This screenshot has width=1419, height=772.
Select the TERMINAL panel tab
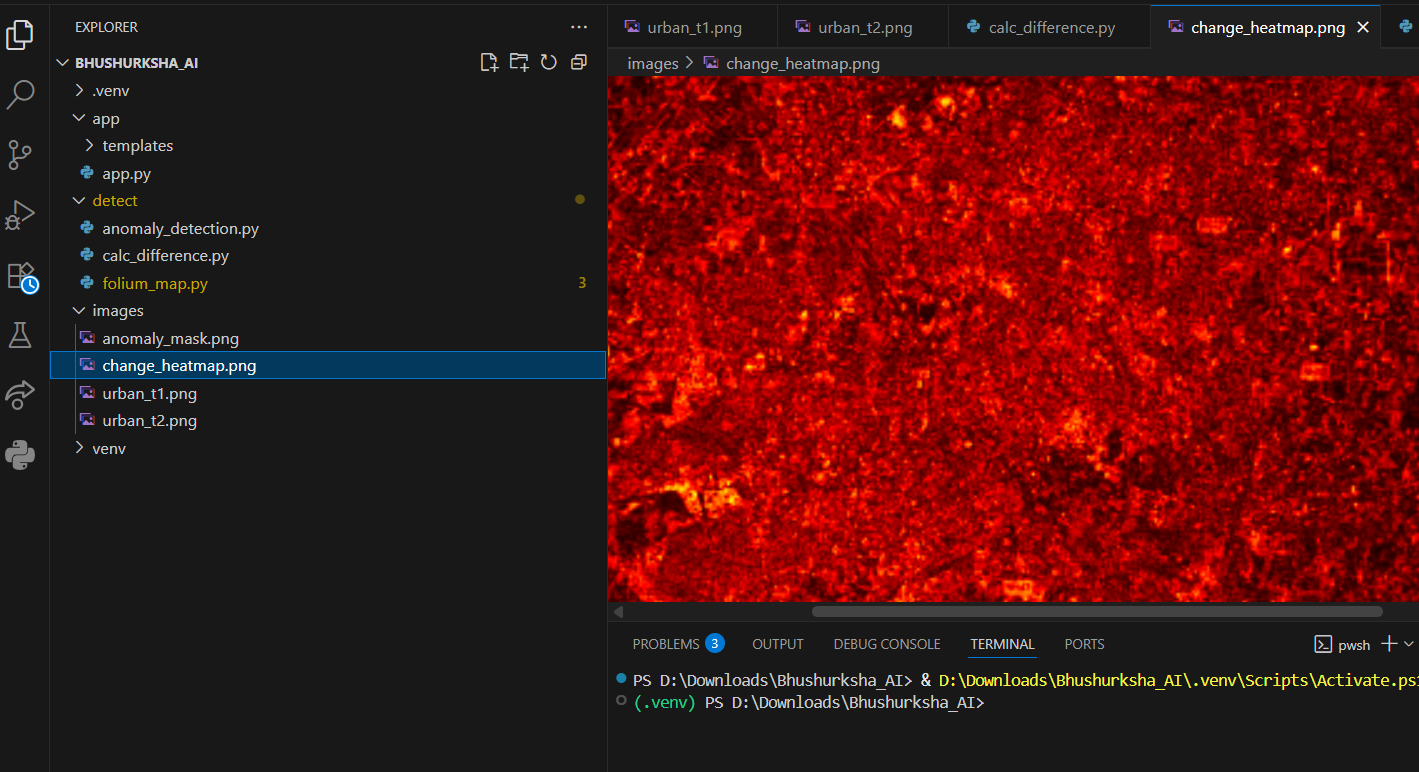coord(1002,644)
